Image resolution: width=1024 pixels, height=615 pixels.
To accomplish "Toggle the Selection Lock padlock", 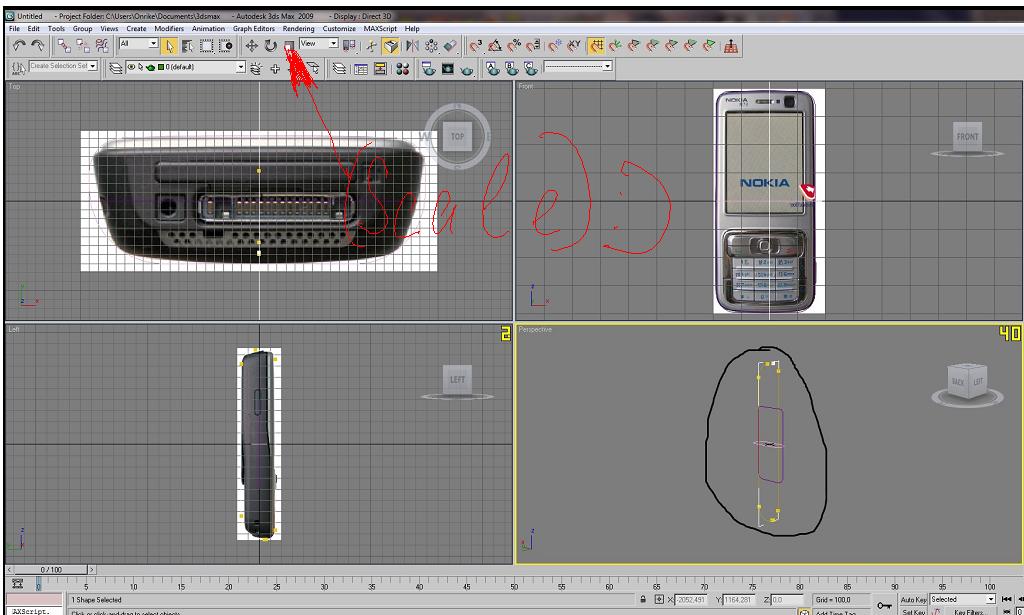I will click(x=644, y=600).
